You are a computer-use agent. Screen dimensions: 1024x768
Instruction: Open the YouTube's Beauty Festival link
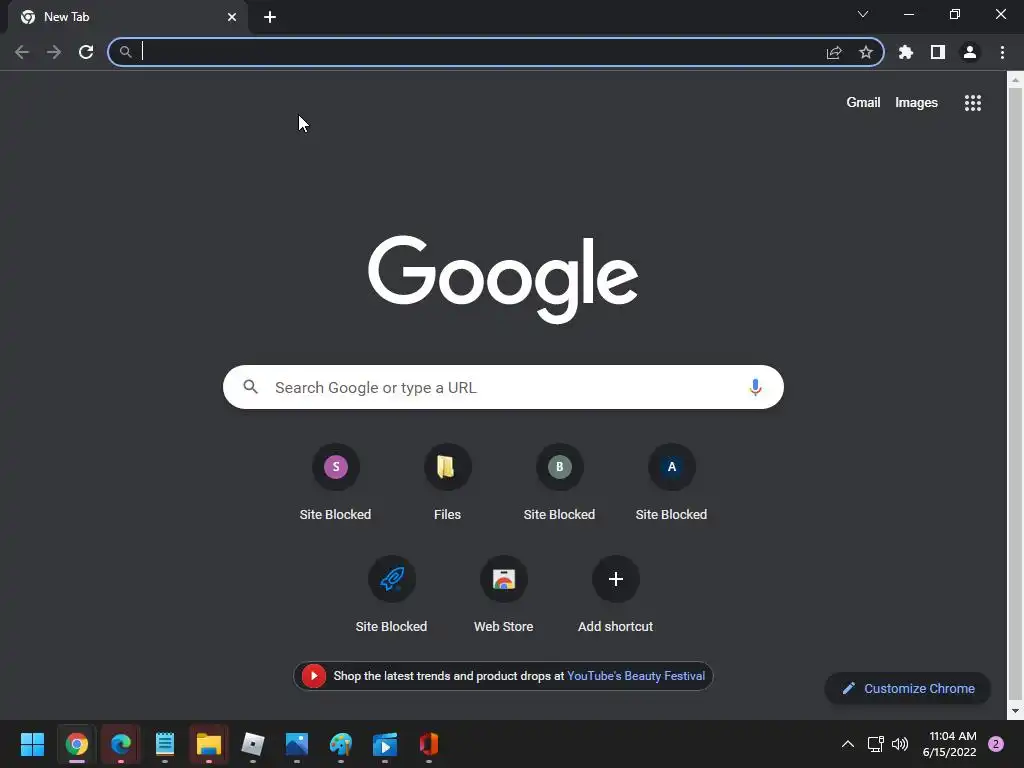[636, 676]
